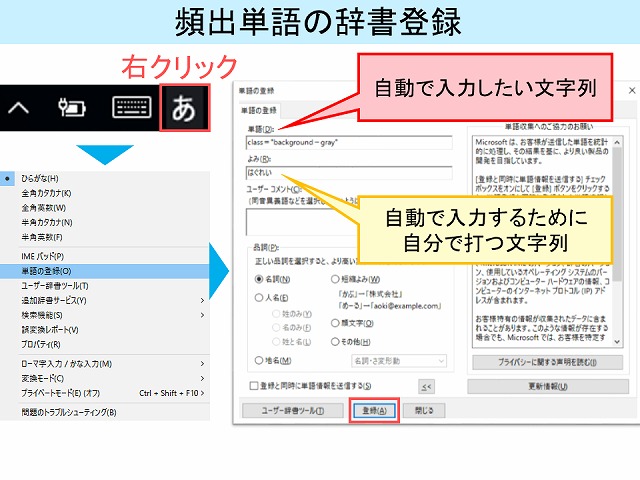Screen dimensions: 640x480
Task: Select 全角カタカナ(K) input mode
Action: tap(105, 193)
